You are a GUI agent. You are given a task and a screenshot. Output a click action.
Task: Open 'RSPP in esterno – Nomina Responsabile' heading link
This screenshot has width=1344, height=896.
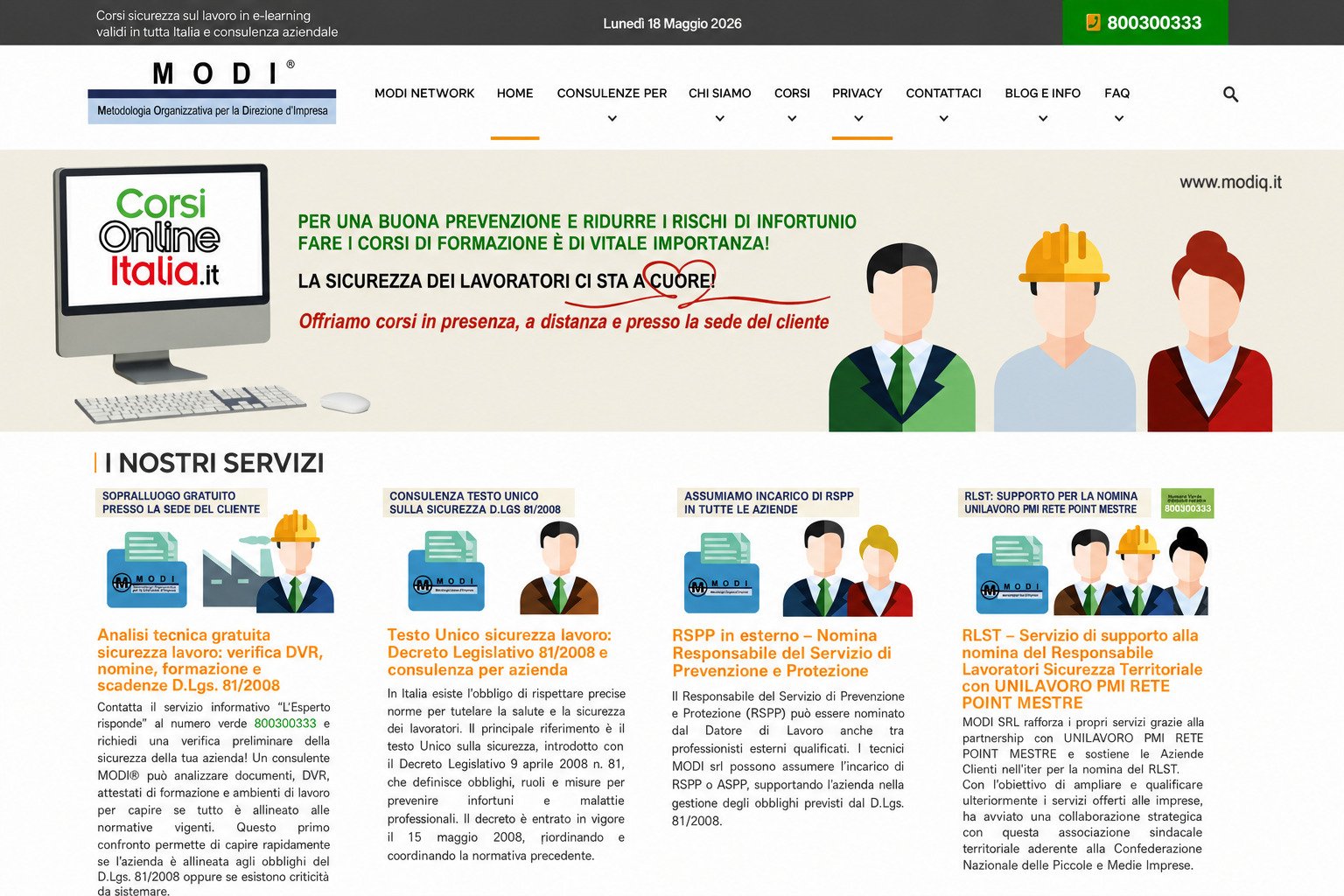(x=781, y=653)
